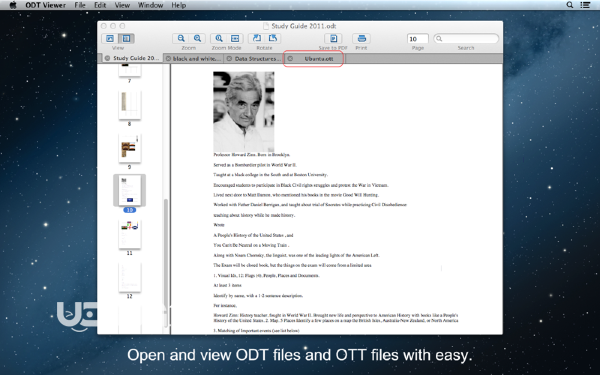This screenshot has height=375, width=600.
Task: Click line 'Identify by name, with a 1-2 sentence description.'
Action: 258,295
